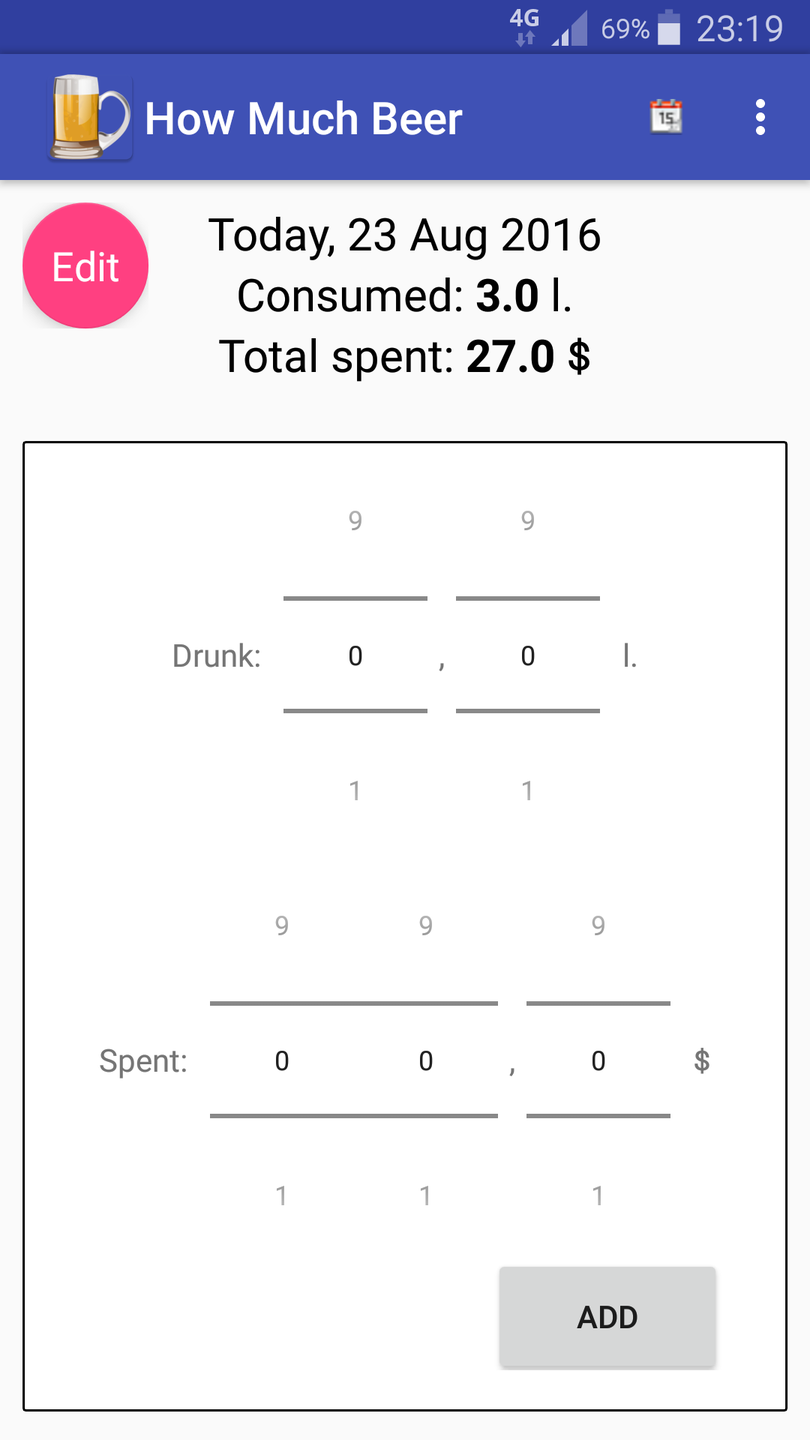Image resolution: width=810 pixels, height=1440 pixels.
Task: Tap the Spent cents value 0
Action: 598,1061
